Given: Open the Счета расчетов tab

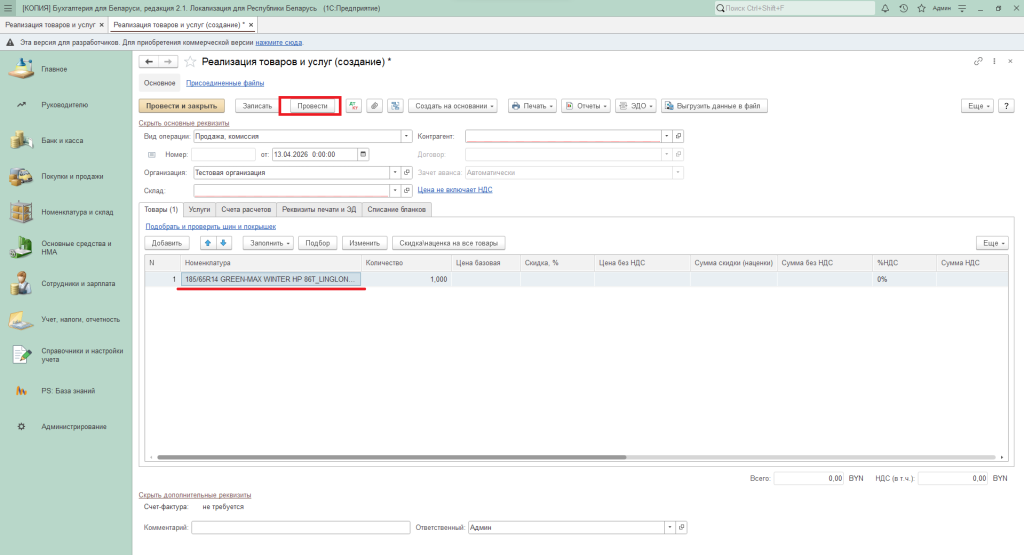Looking at the screenshot, I should (x=245, y=209).
